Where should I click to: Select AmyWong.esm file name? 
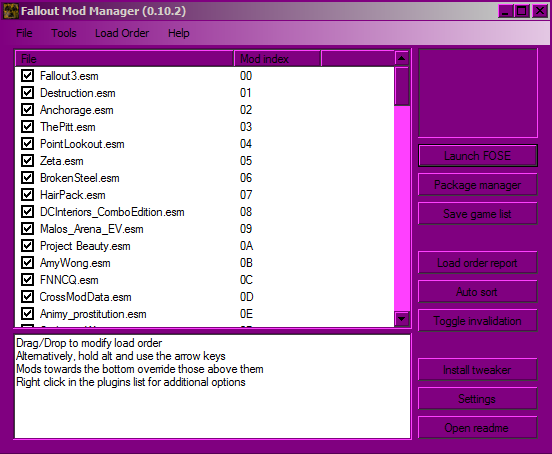[75, 263]
